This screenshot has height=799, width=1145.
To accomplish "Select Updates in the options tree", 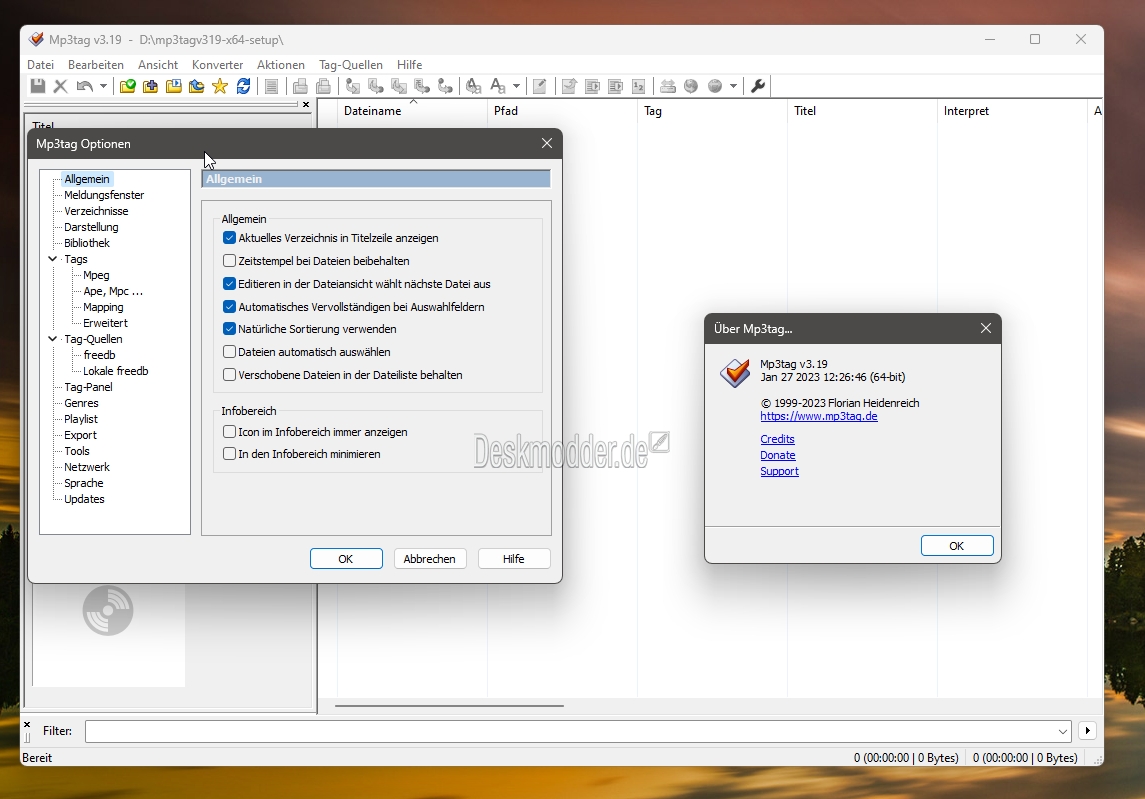I will pos(84,499).
